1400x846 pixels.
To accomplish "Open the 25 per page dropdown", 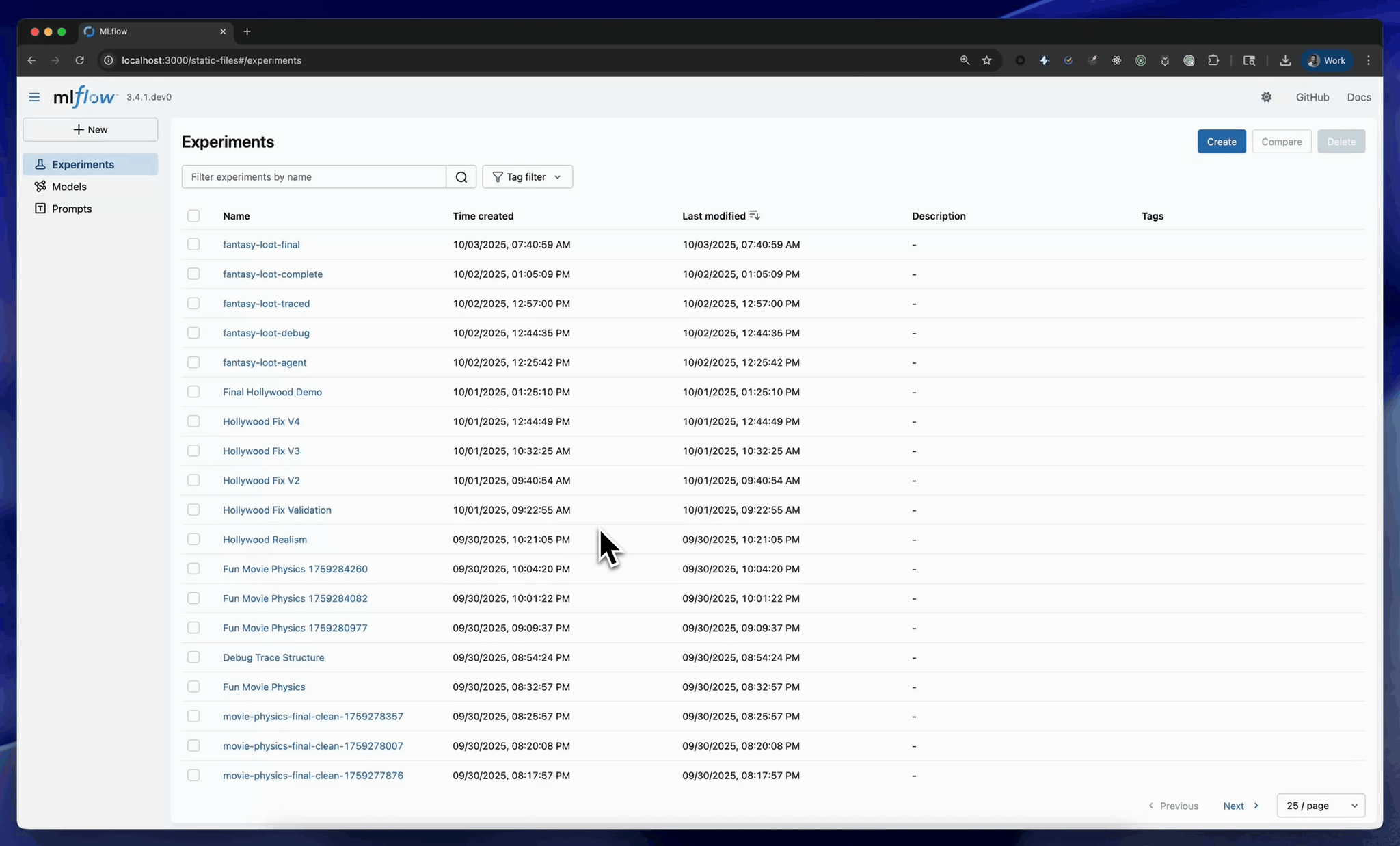I will point(1320,806).
